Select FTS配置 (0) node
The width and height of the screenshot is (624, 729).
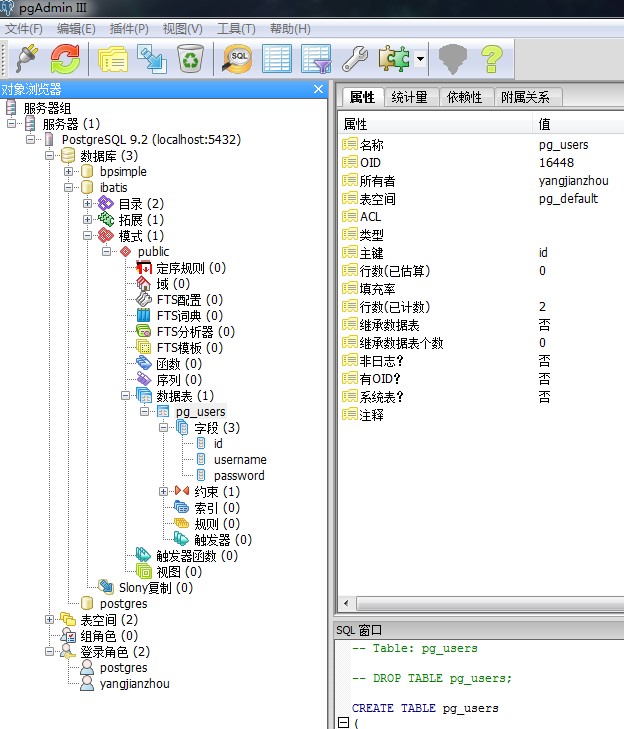pyautogui.click(x=190, y=300)
